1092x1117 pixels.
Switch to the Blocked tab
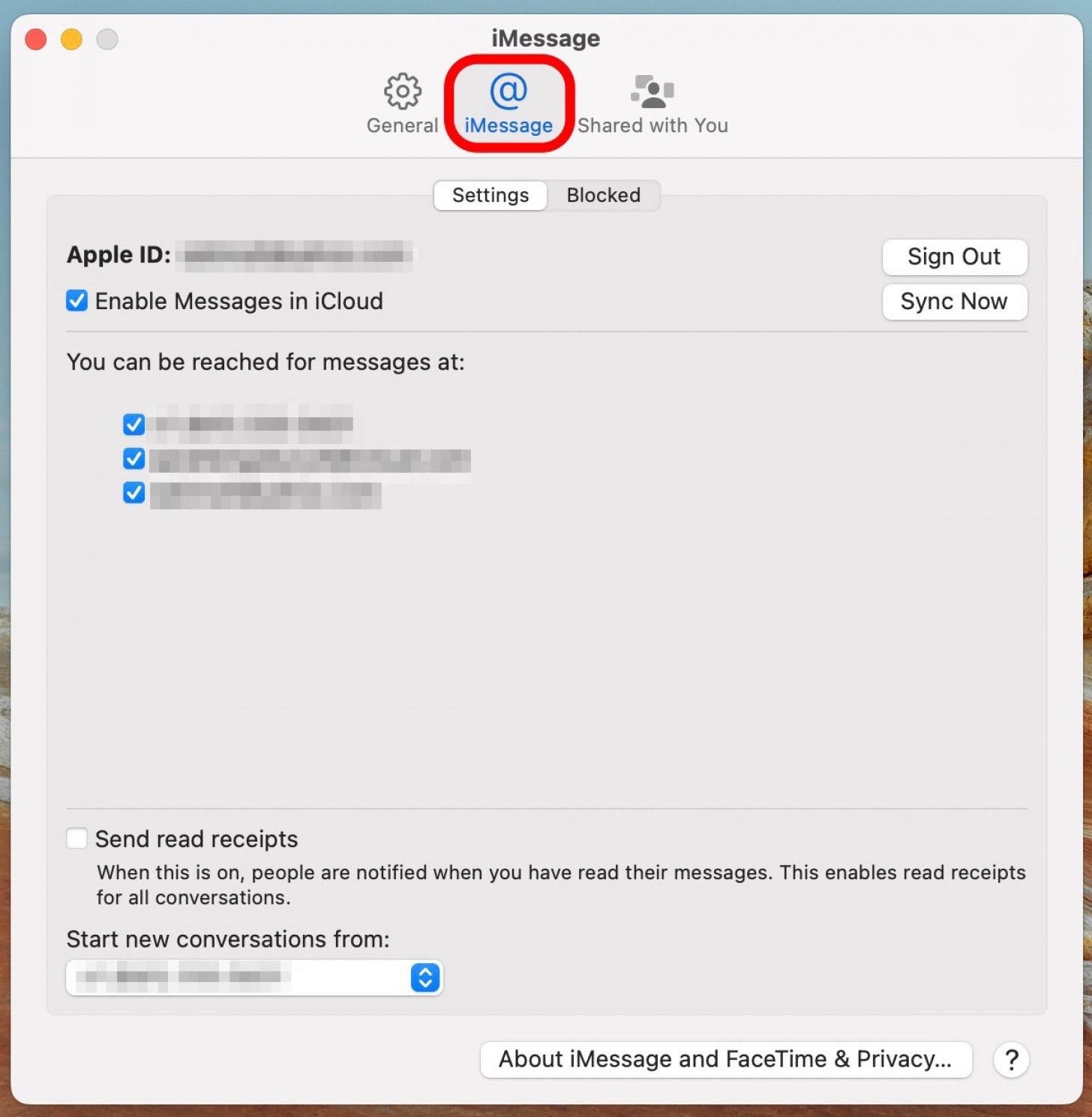603,195
